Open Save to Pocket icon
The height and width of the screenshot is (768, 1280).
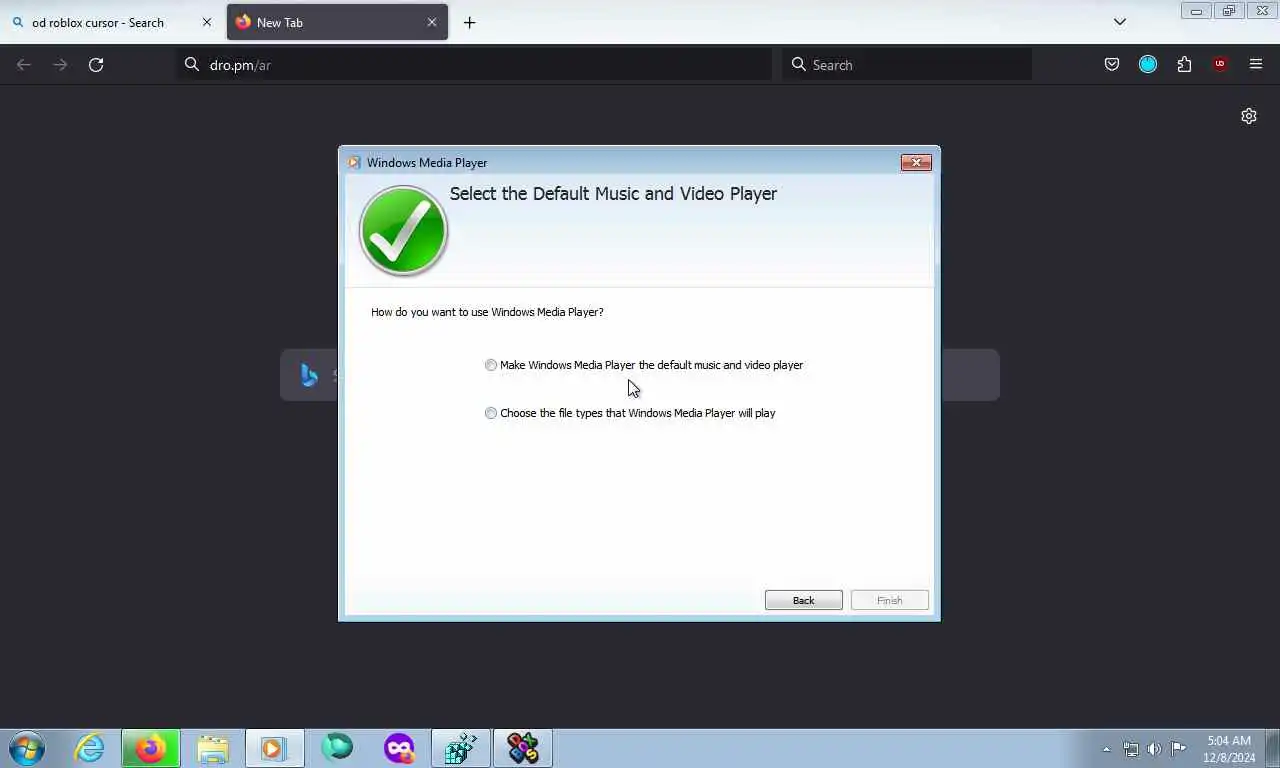pos(1112,64)
